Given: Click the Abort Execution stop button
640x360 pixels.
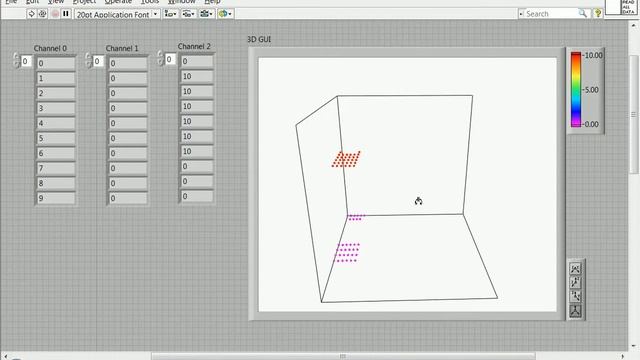Looking at the screenshot, I should (x=55, y=14).
